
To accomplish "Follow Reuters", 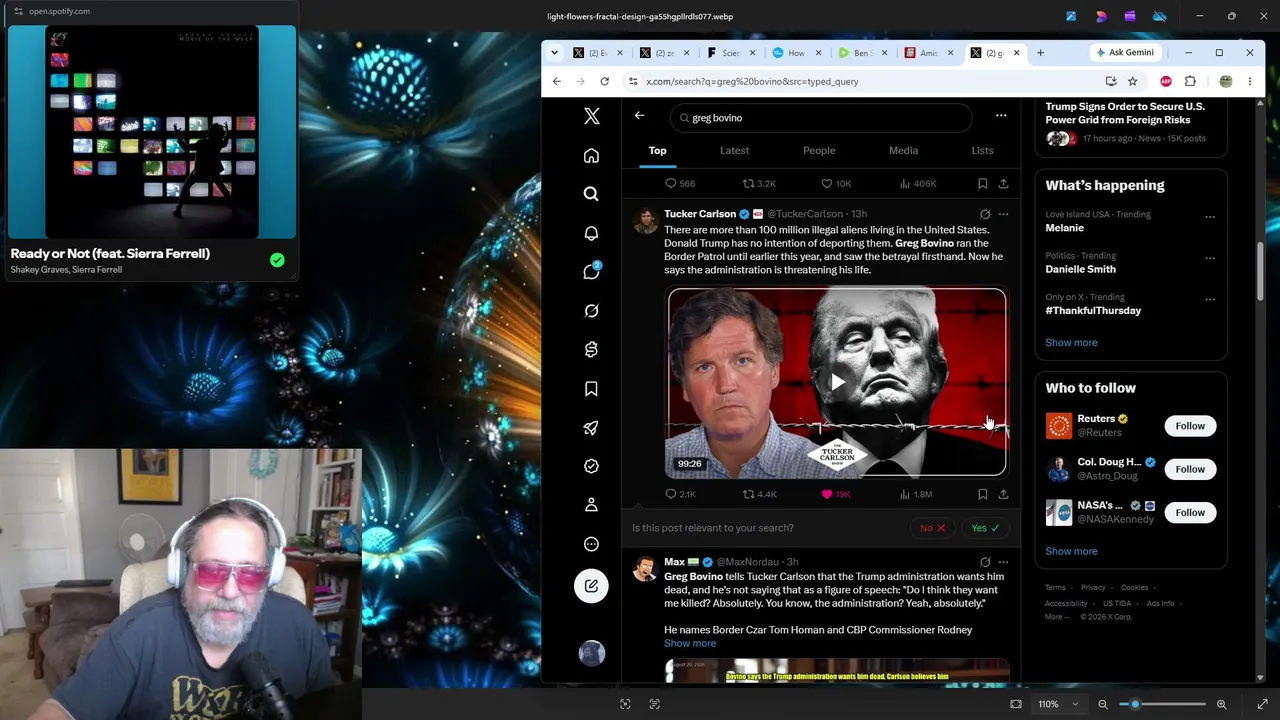I will tap(1190, 426).
